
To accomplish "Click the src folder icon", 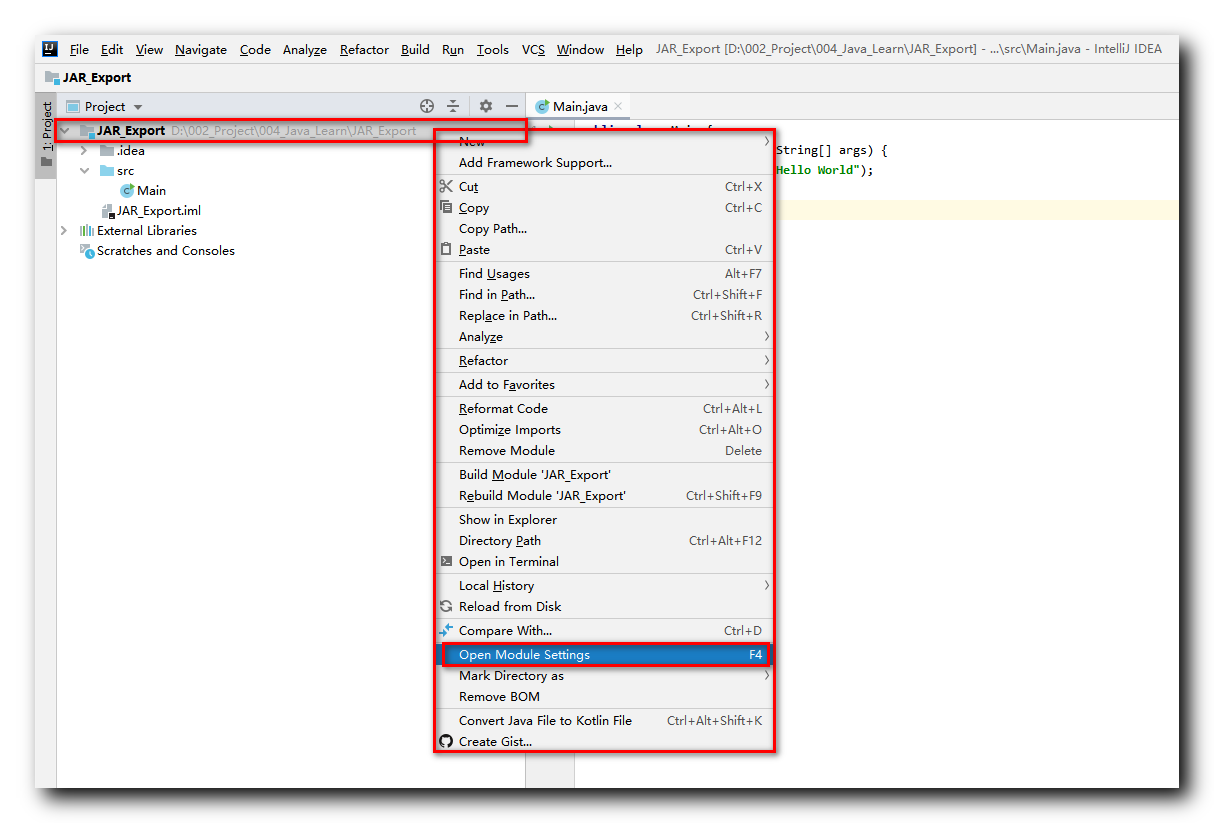I will tap(107, 170).
